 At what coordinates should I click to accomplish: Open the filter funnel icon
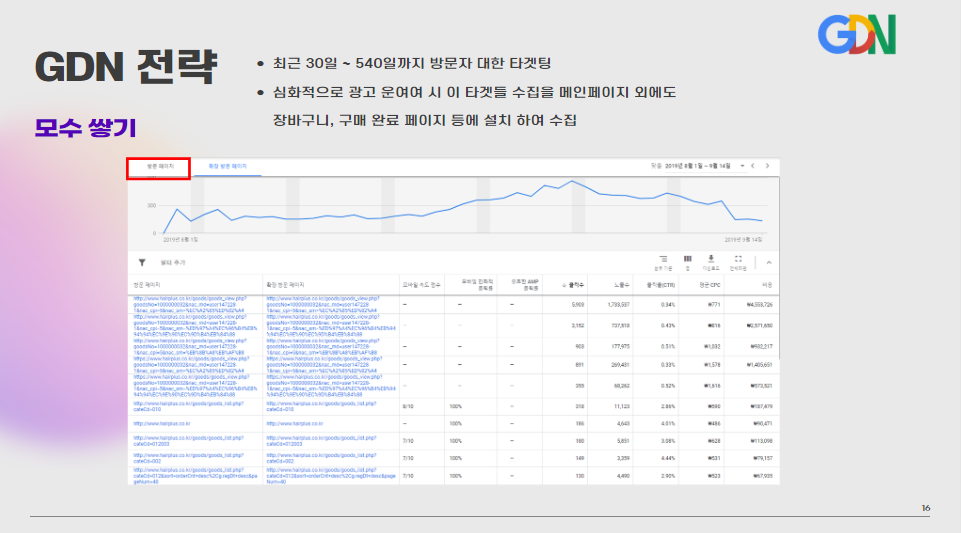(x=142, y=262)
